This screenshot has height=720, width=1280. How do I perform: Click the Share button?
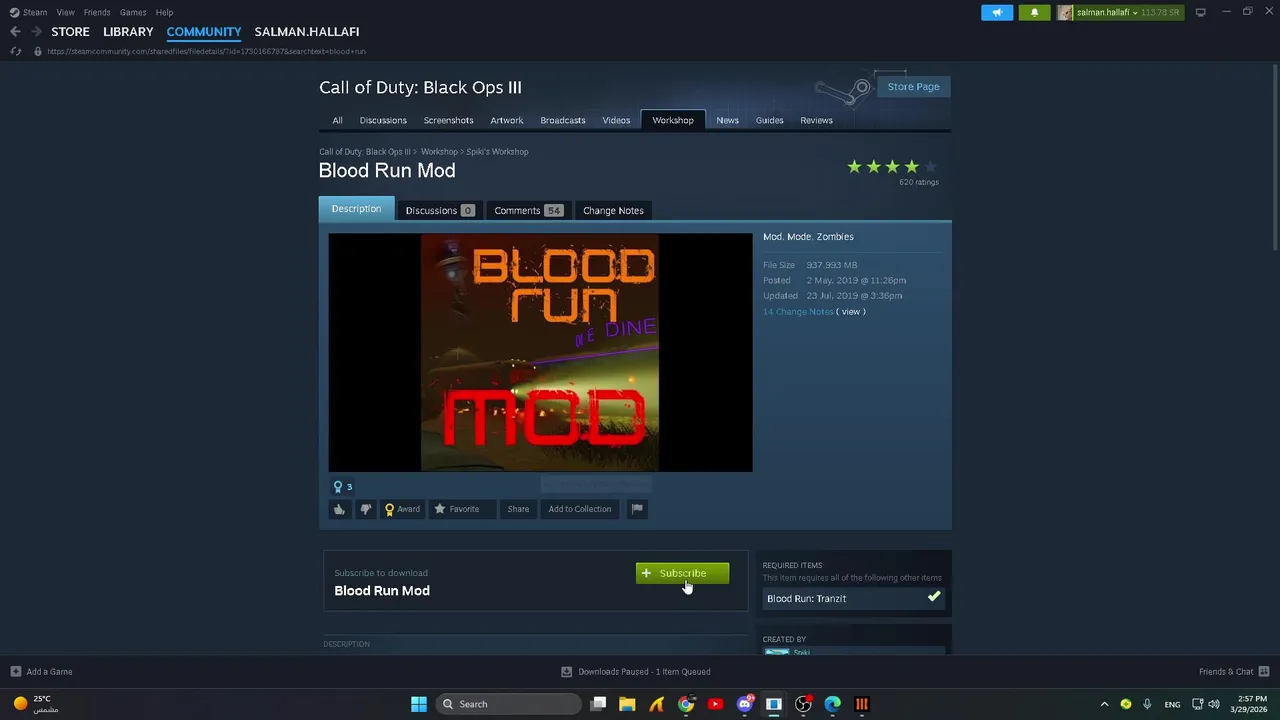point(518,509)
